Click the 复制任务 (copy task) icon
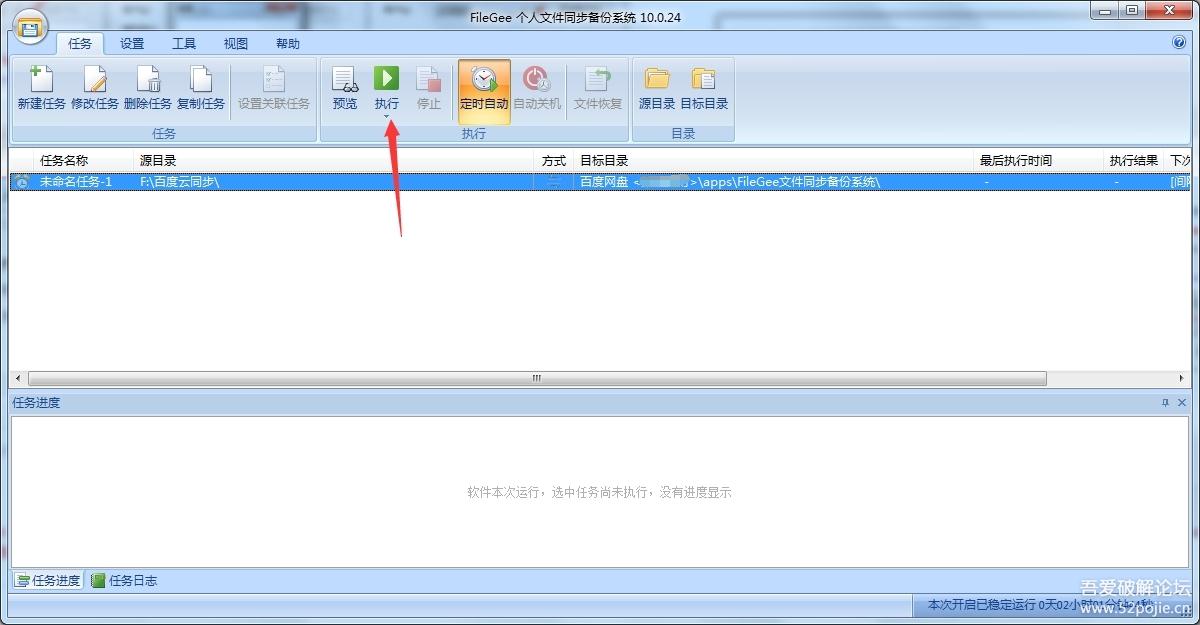The width and height of the screenshot is (1200, 625). click(x=201, y=87)
